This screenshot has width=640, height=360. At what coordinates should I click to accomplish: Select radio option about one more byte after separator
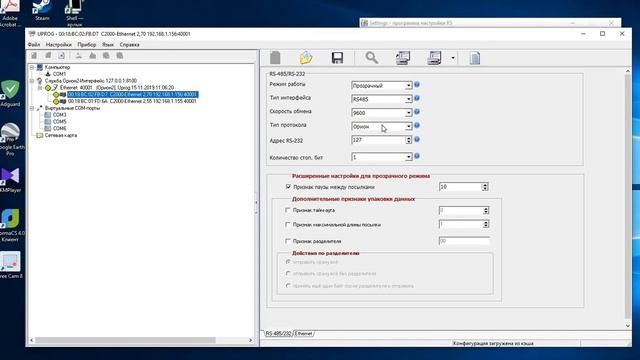[288, 286]
